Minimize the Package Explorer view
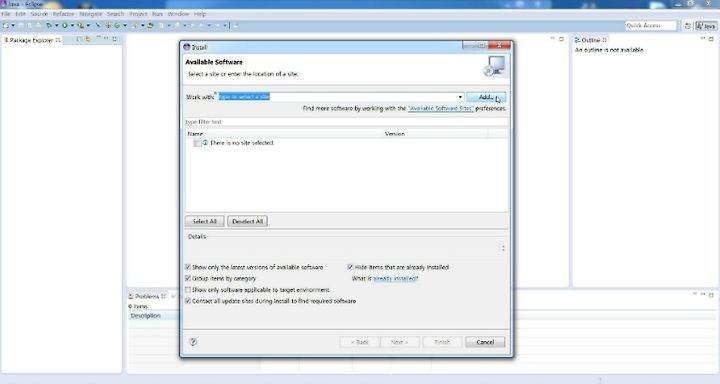The height and width of the screenshot is (384, 720). click(106, 39)
